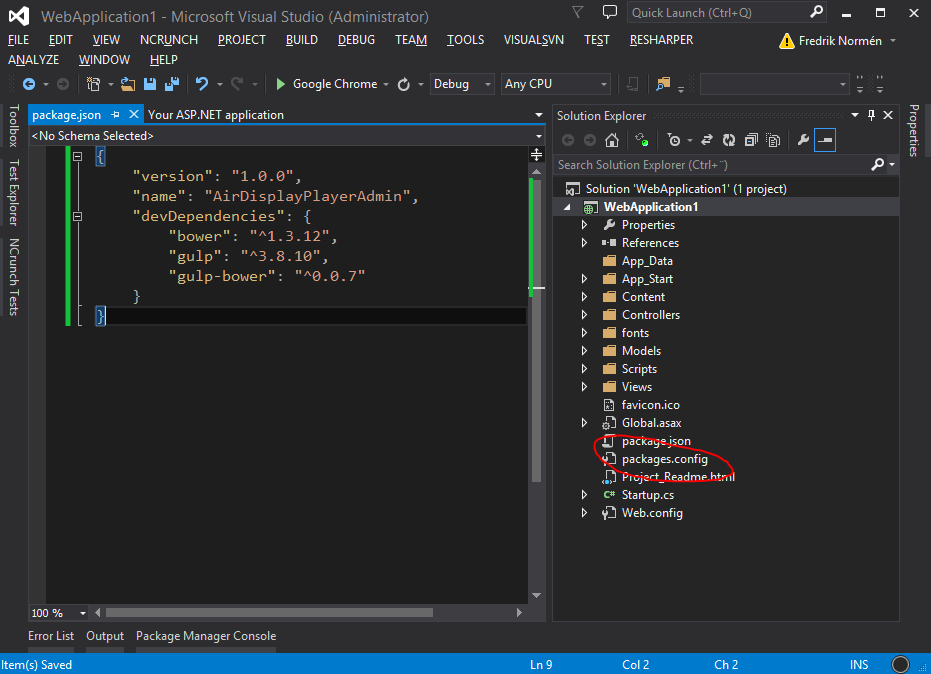Expand the Controllers folder
This screenshot has height=674, width=931.
pyautogui.click(x=584, y=315)
